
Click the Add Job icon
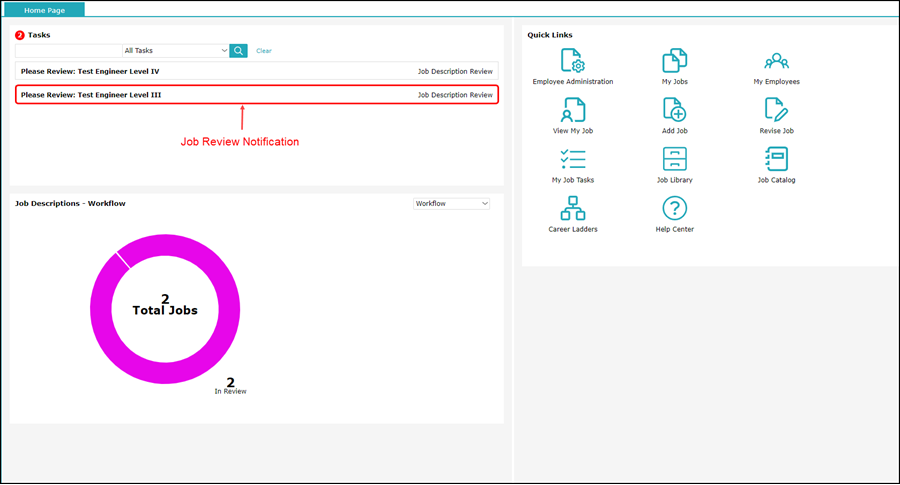(x=674, y=110)
